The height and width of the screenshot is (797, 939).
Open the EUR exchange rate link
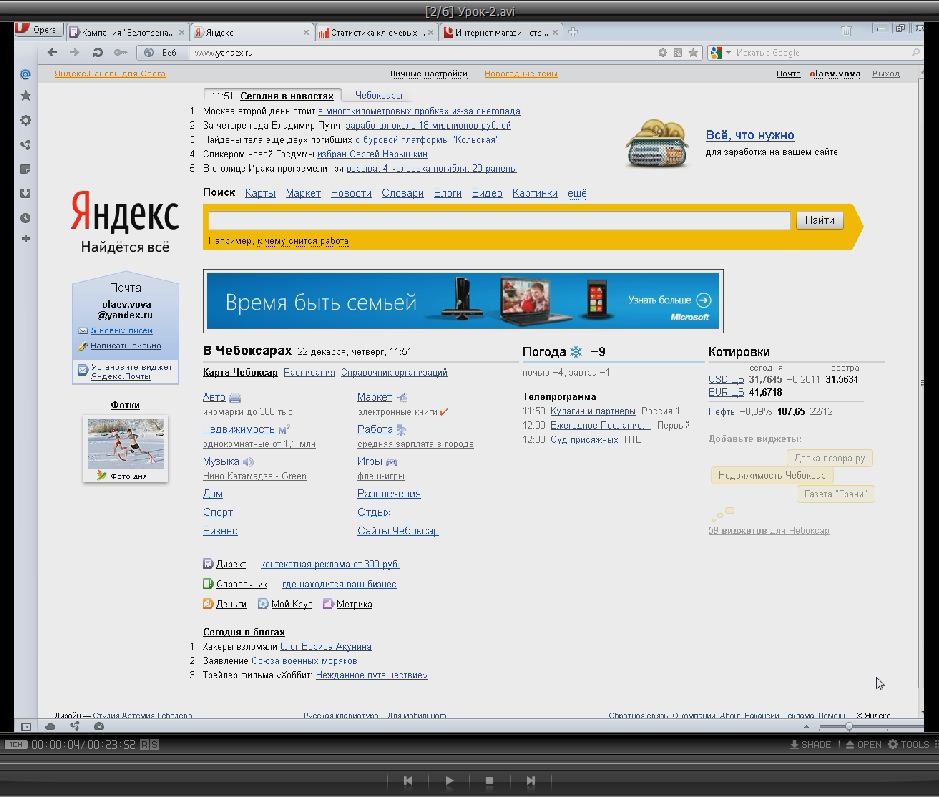[726, 393]
